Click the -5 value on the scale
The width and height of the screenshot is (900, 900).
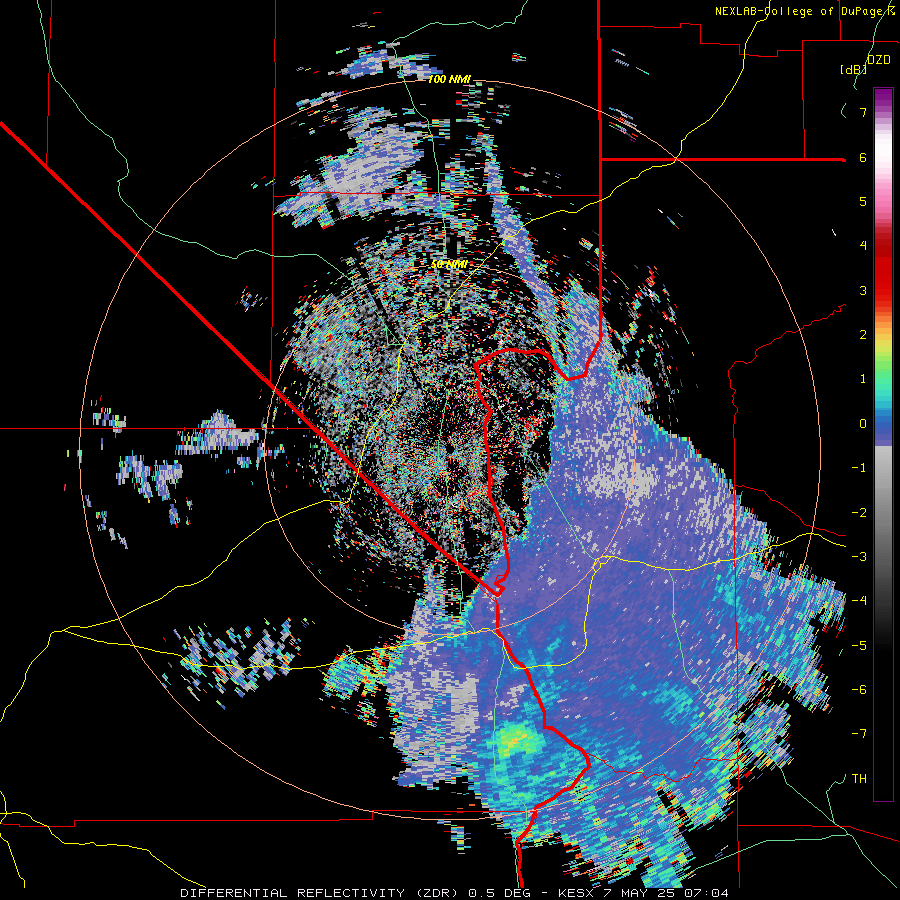click(x=859, y=646)
